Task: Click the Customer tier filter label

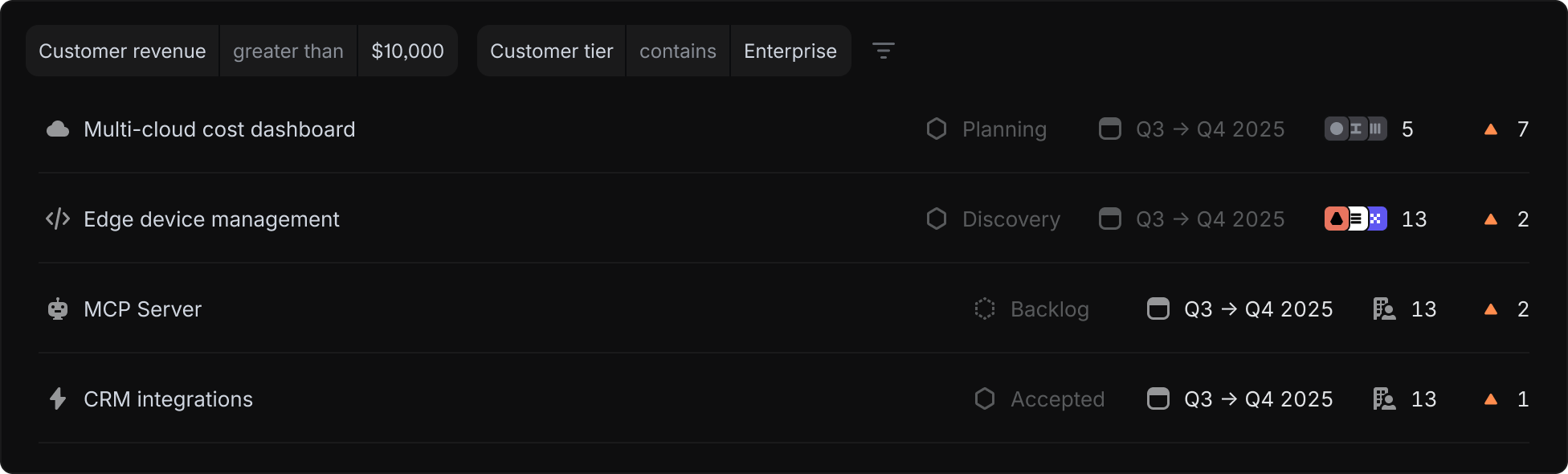Action: tap(551, 51)
